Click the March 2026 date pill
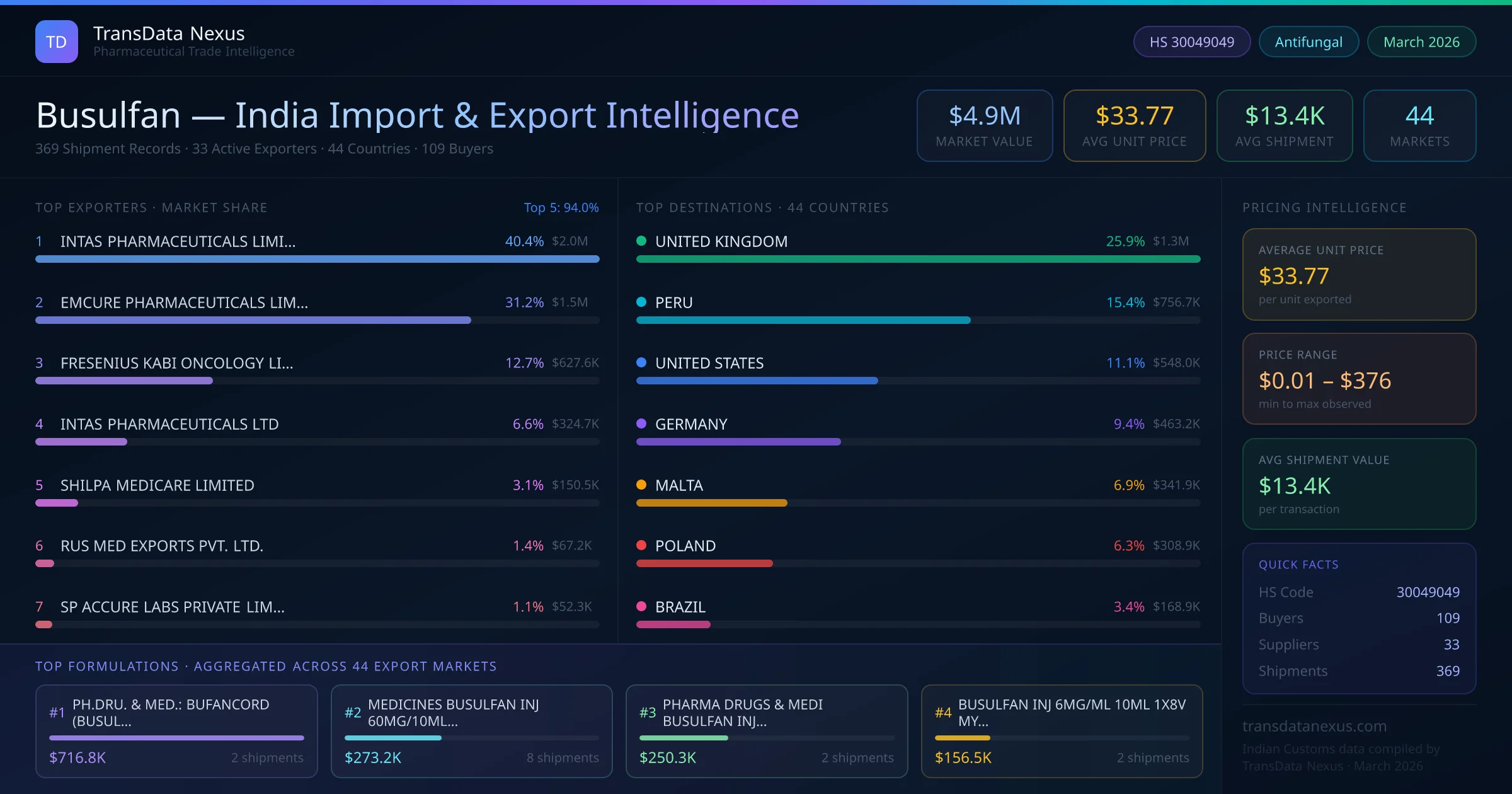 [x=1421, y=42]
